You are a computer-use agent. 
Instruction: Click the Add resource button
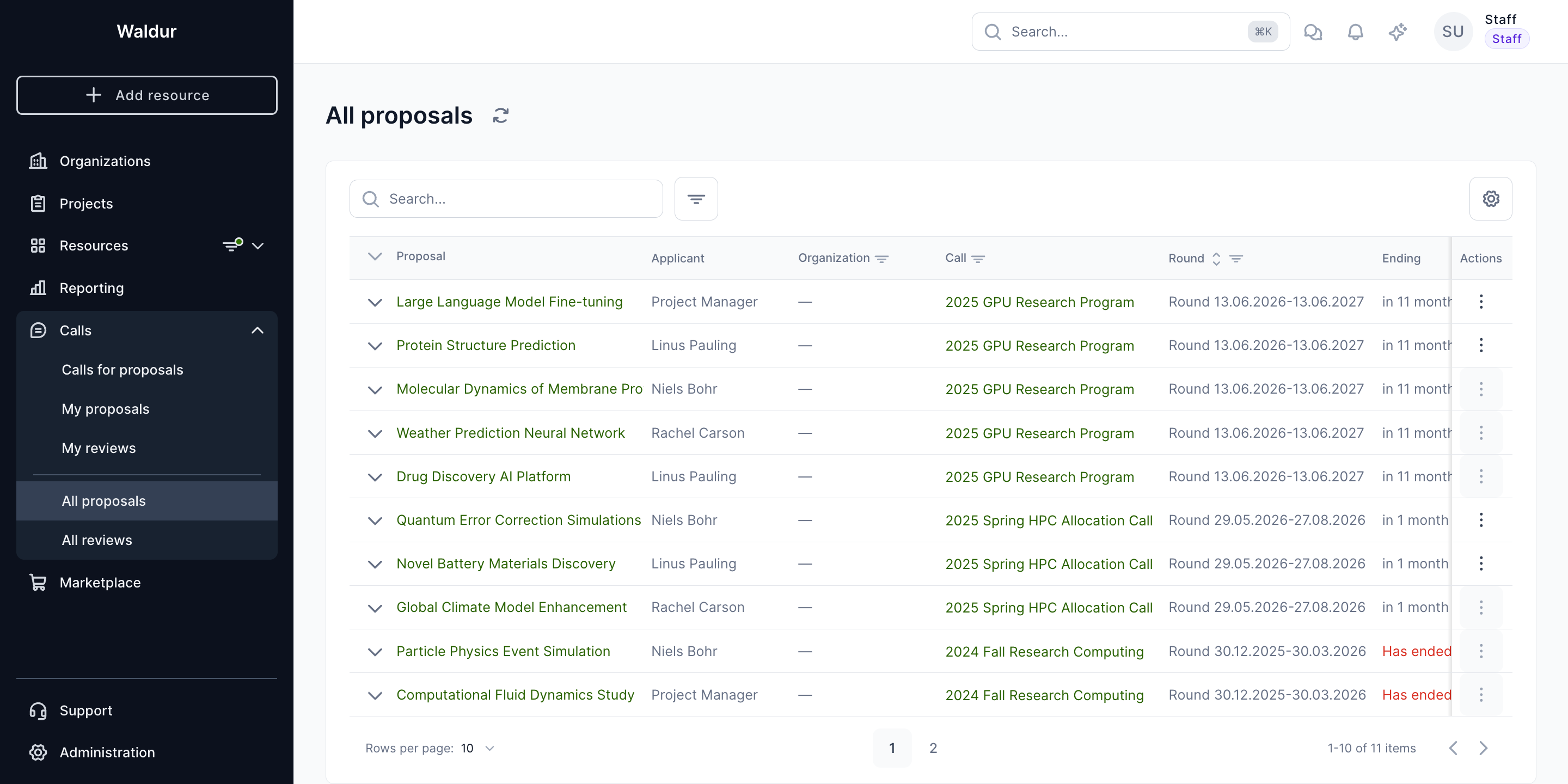[x=146, y=95]
